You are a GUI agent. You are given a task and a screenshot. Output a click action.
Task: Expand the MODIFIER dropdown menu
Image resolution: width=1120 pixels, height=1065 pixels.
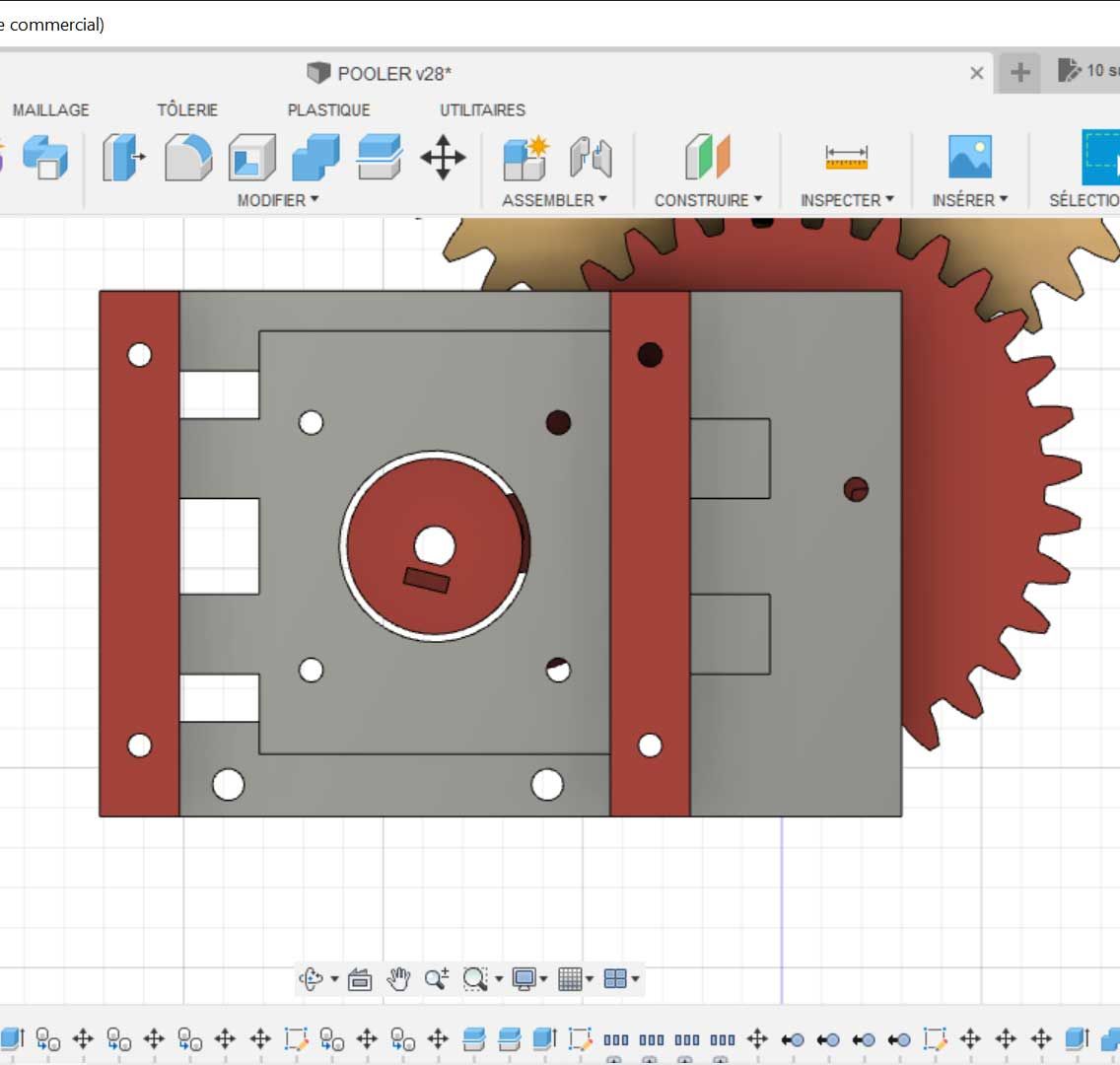point(278,200)
